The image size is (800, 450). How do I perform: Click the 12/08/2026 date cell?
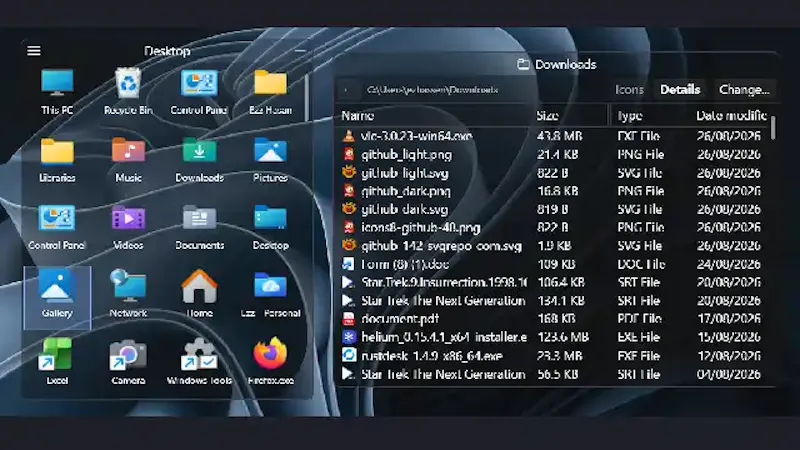729,356
